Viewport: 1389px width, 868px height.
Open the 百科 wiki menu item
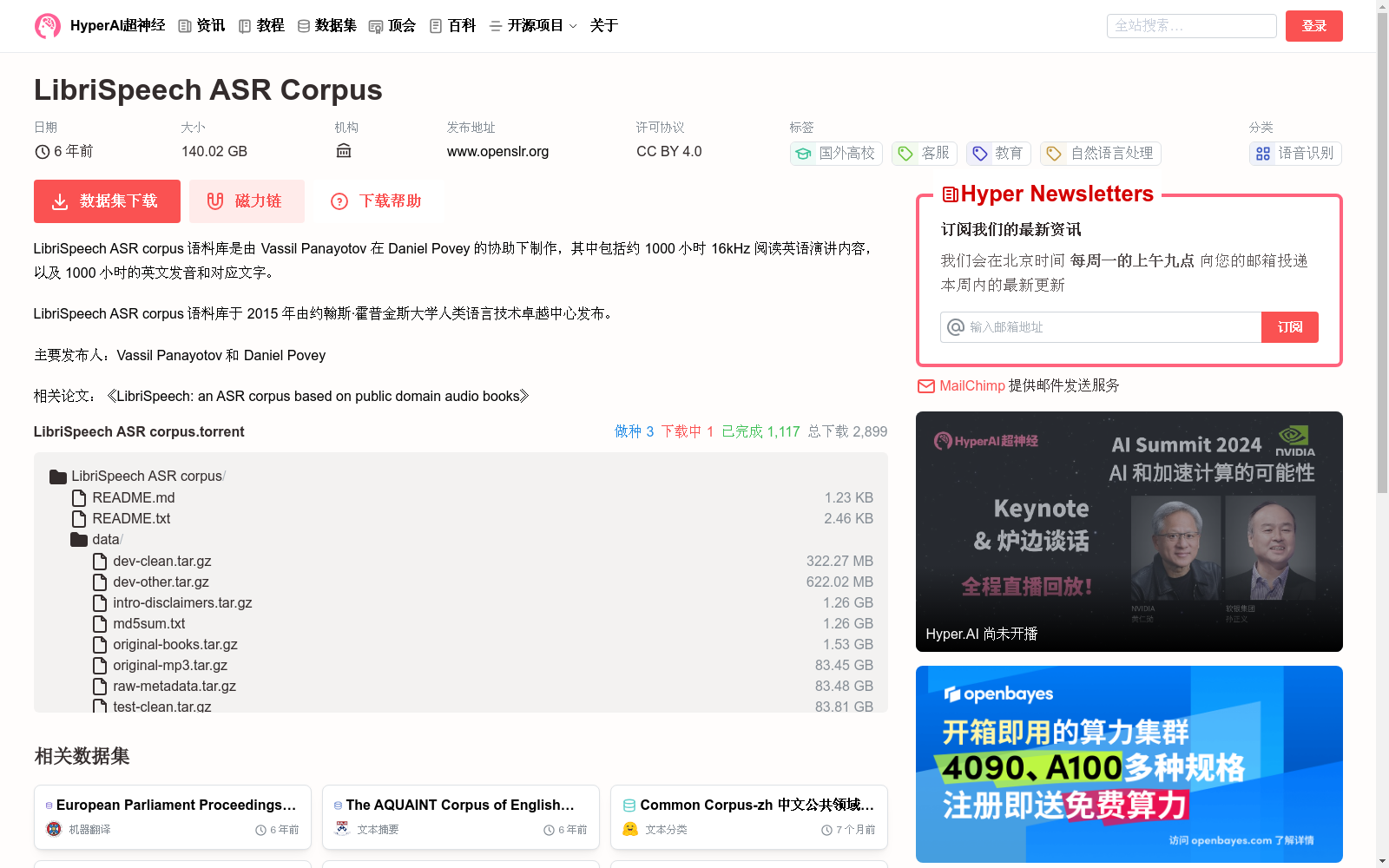[452, 26]
